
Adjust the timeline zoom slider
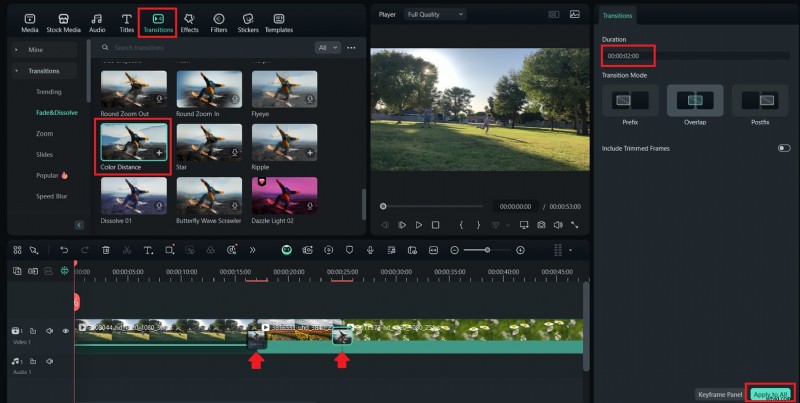[x=487, y=250]
